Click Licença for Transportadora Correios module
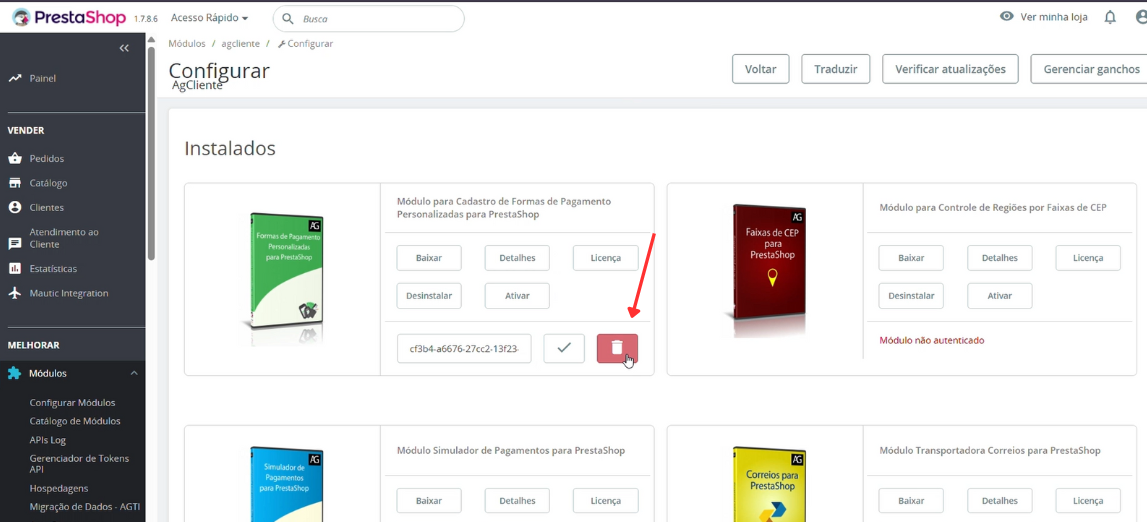 [1088, 501]
